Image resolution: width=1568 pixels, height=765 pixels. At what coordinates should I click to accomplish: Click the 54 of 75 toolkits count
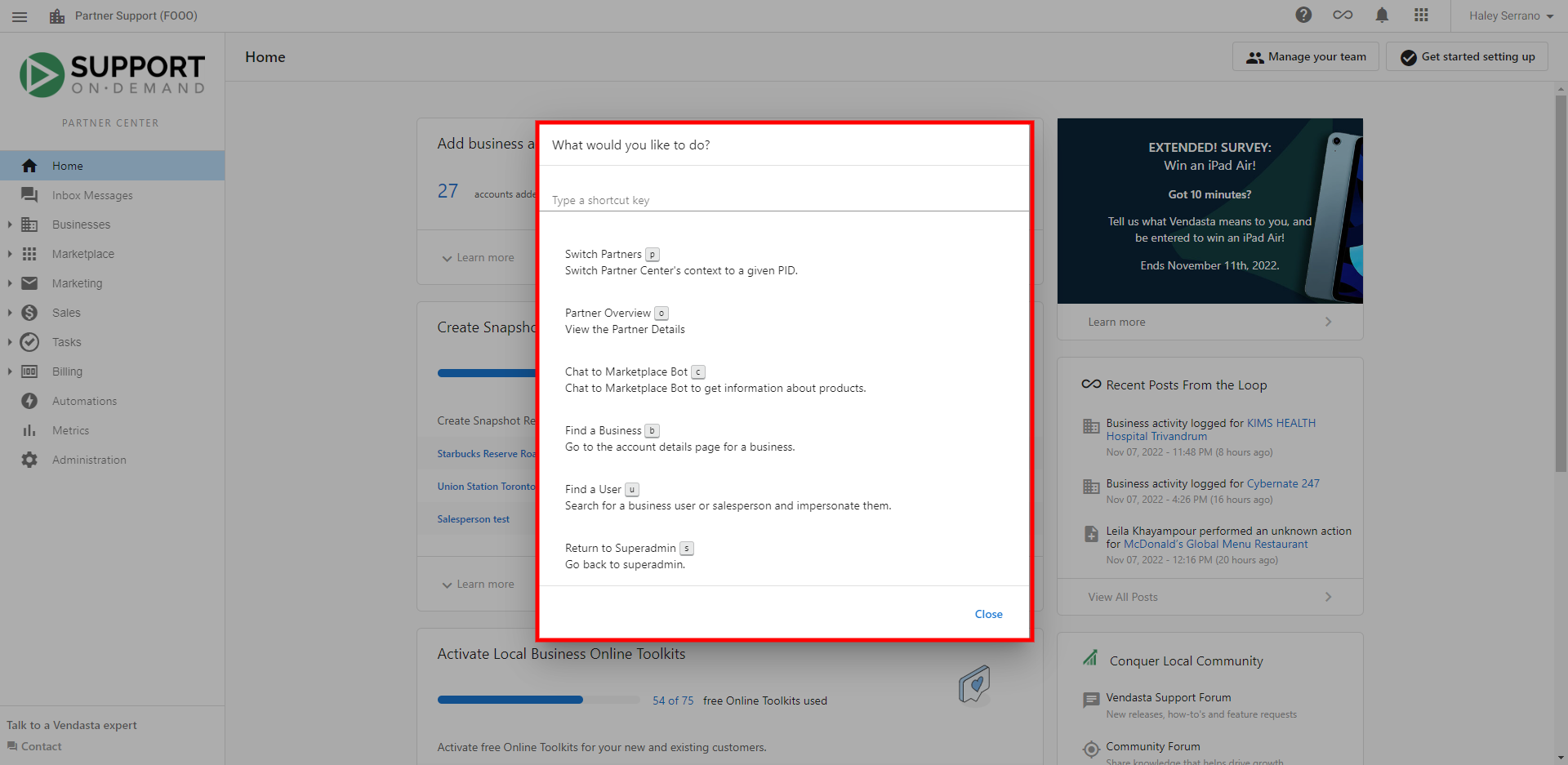pos(673,701)
